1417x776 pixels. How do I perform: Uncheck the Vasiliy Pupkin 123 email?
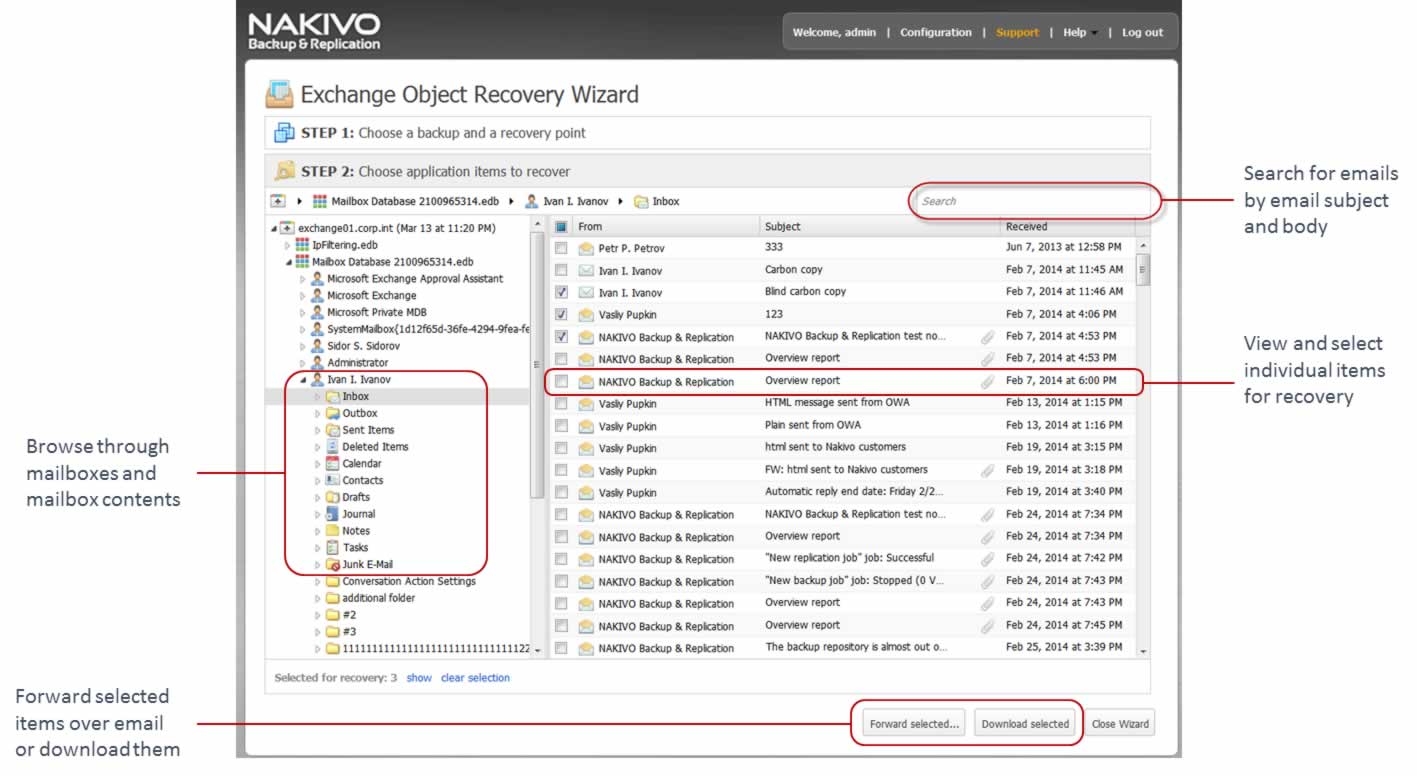(561, 315)
